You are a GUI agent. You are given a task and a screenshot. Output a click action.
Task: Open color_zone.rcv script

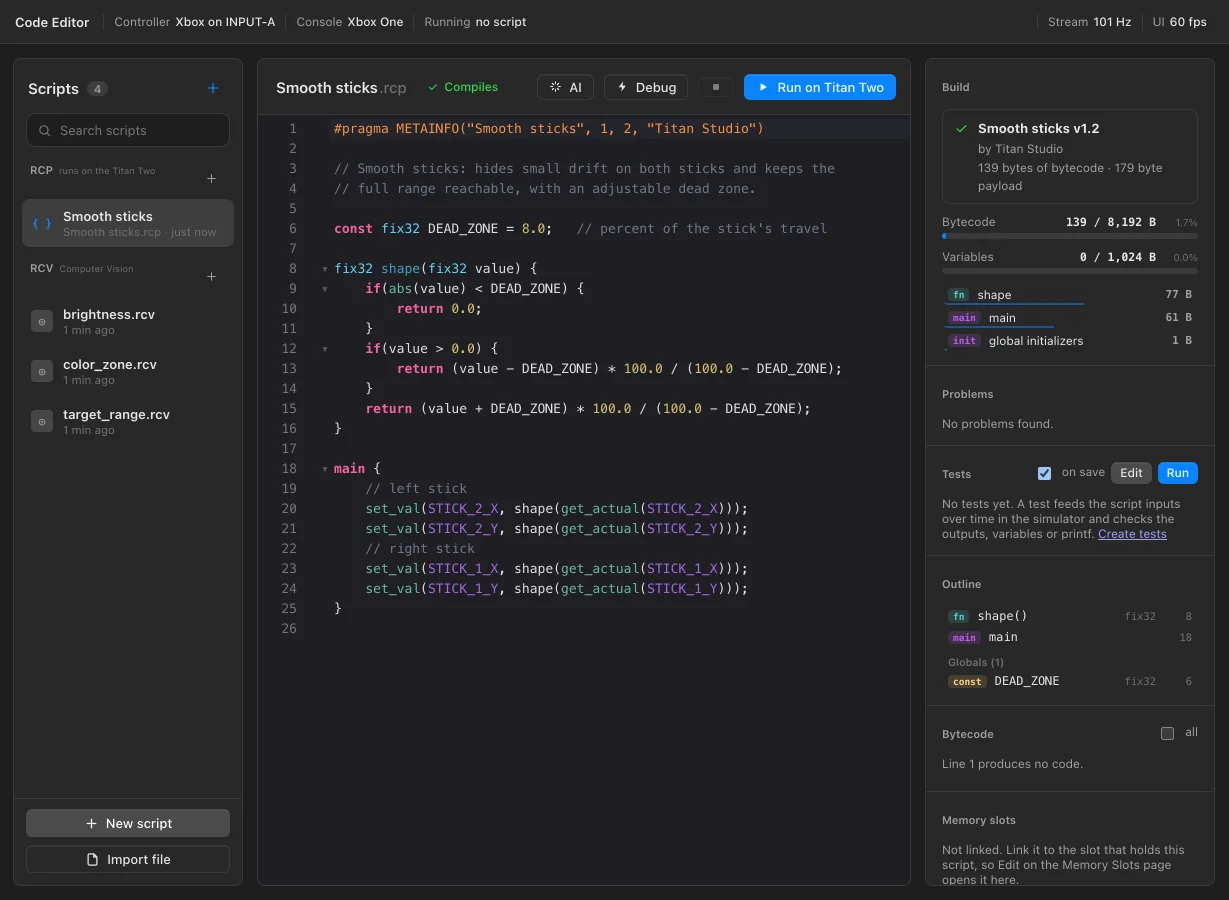pyautogui.click(x=128, y=371)
